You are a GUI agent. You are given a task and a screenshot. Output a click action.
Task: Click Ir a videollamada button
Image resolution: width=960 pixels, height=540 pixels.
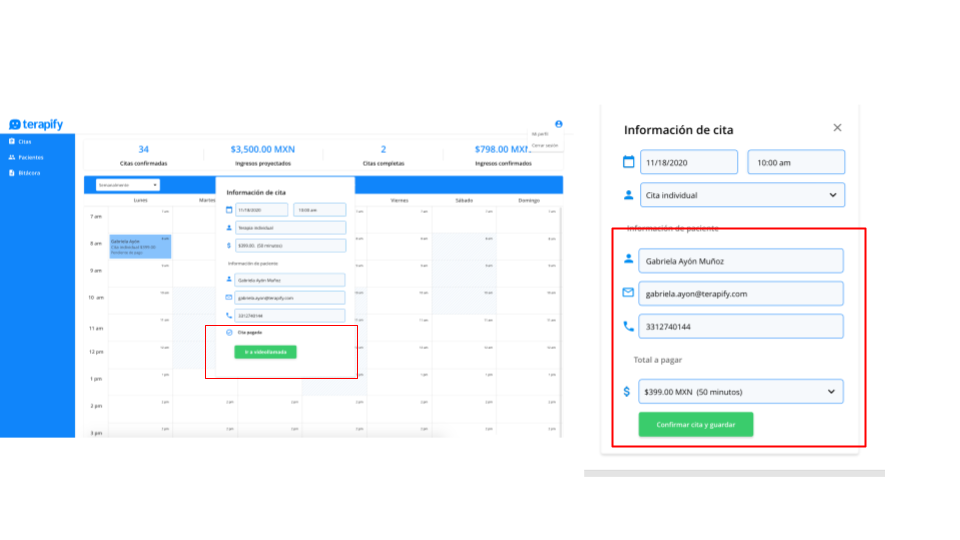[x=265, y=352]
